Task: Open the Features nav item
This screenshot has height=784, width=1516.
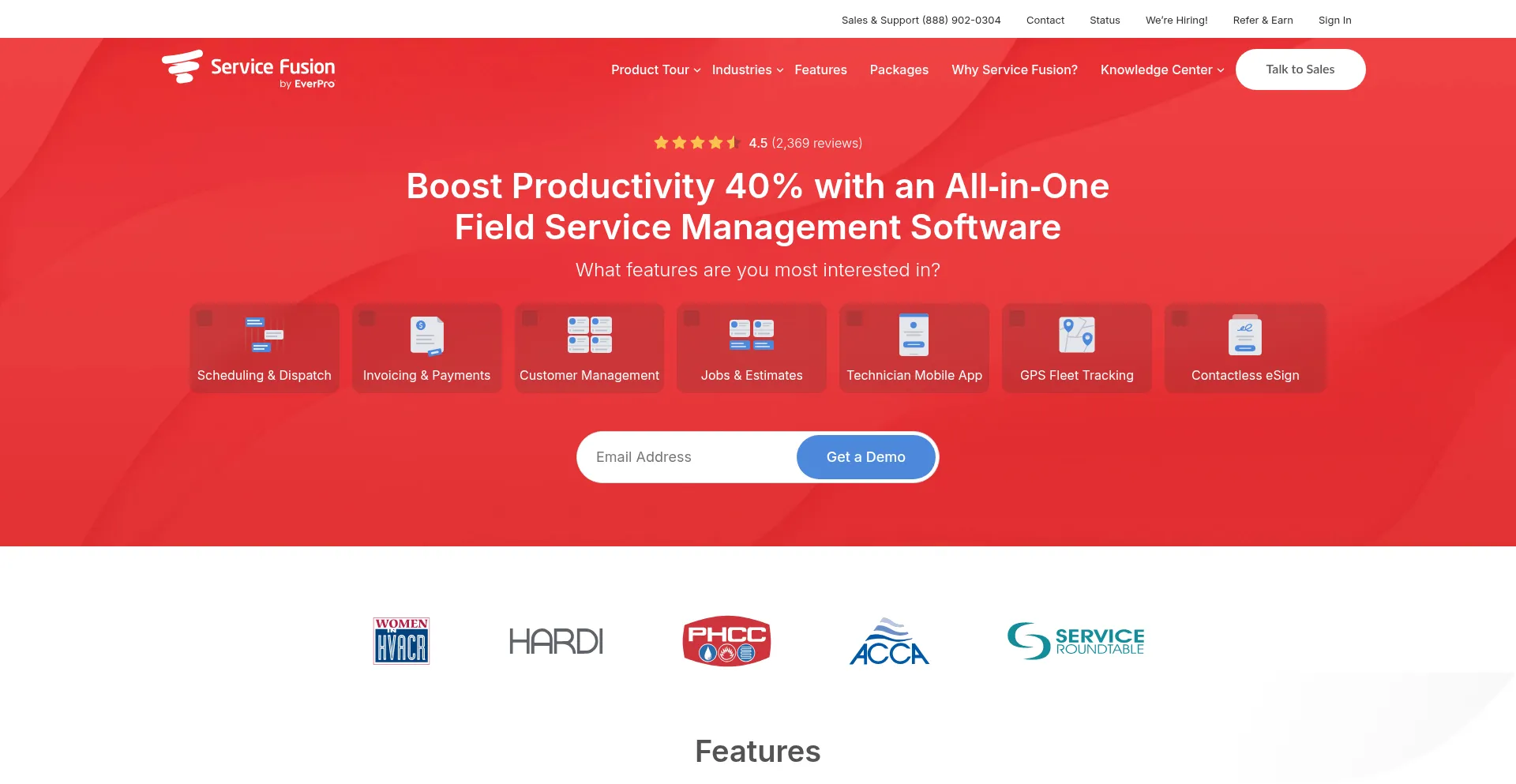Action: click(820, 69)
